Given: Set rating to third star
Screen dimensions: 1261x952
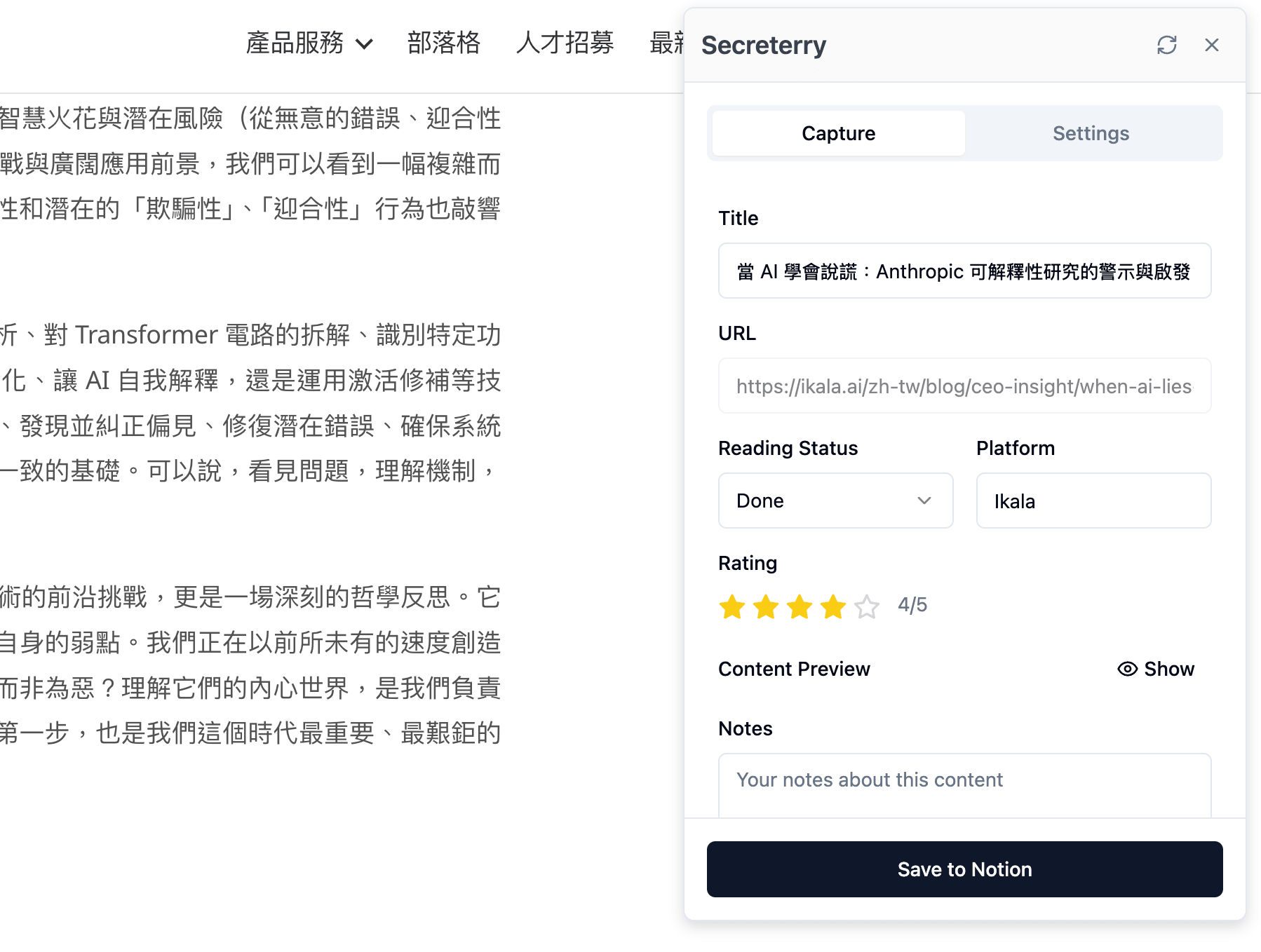Looking at the screenshot, I should [800, 606].
